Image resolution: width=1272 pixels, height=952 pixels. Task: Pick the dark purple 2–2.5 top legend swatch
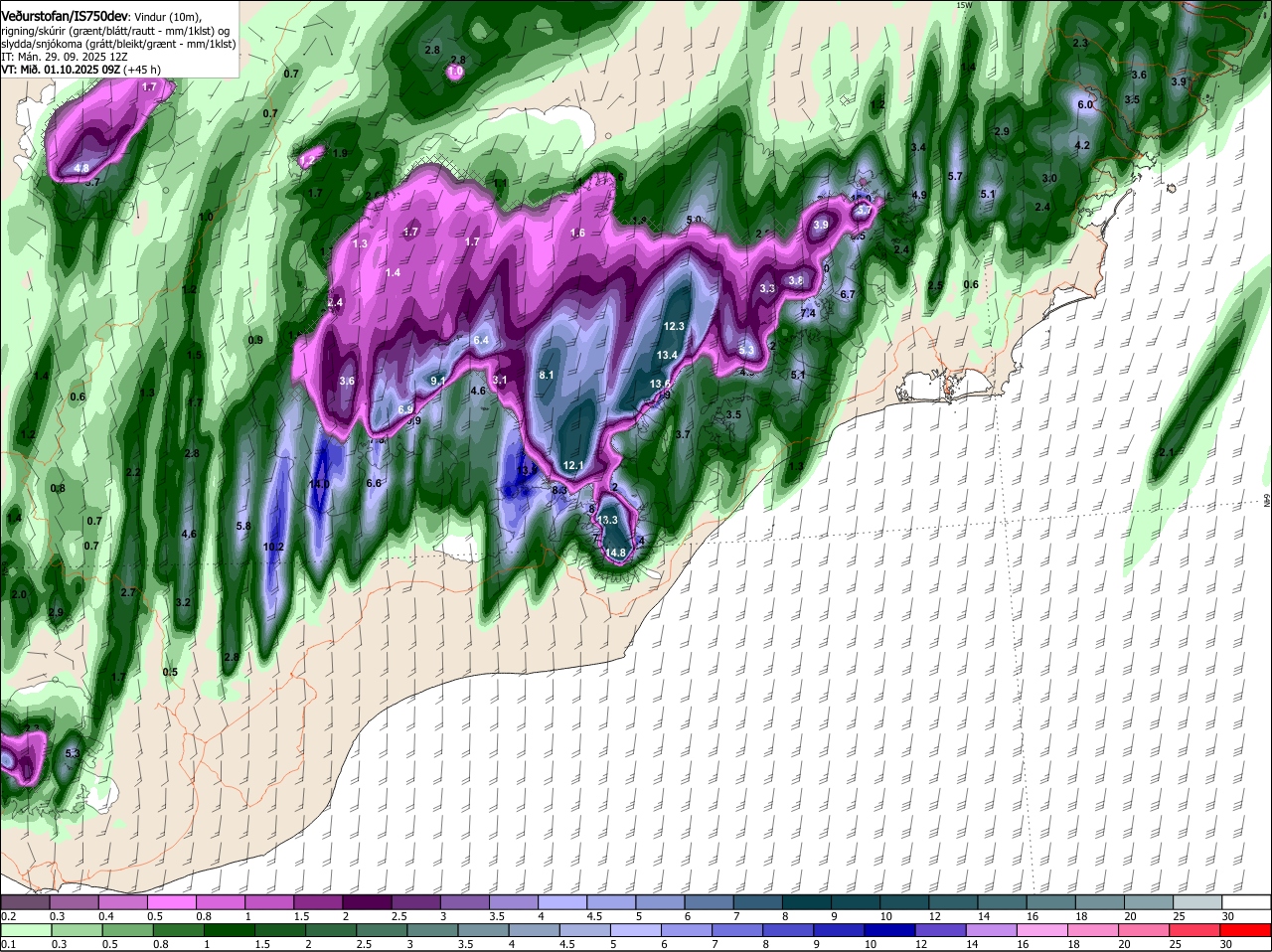point(367,901)
